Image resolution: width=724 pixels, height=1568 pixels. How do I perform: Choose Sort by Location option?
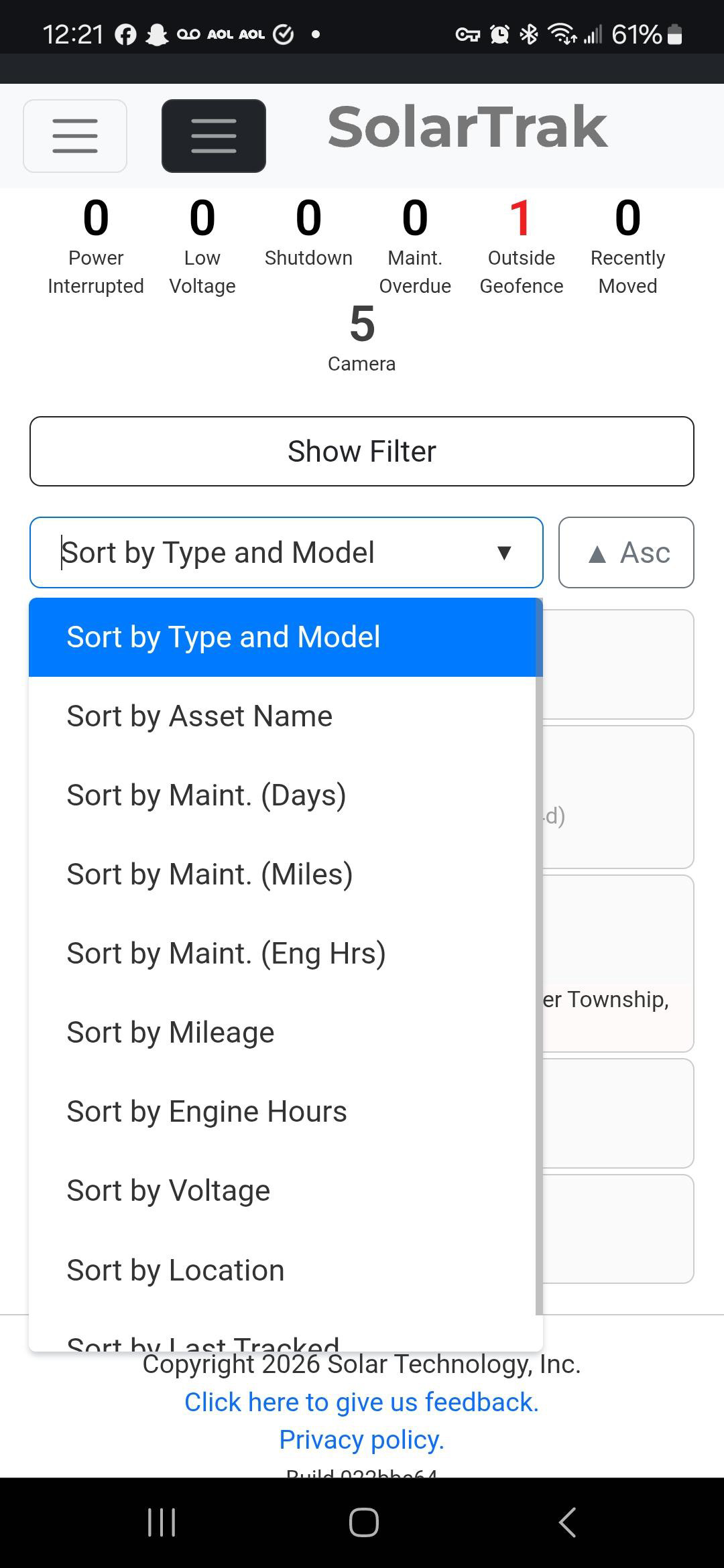[x=176, y=1270]
